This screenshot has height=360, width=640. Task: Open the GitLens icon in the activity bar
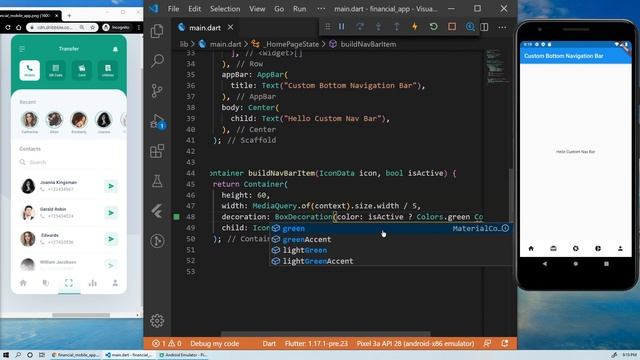point(157,241)
